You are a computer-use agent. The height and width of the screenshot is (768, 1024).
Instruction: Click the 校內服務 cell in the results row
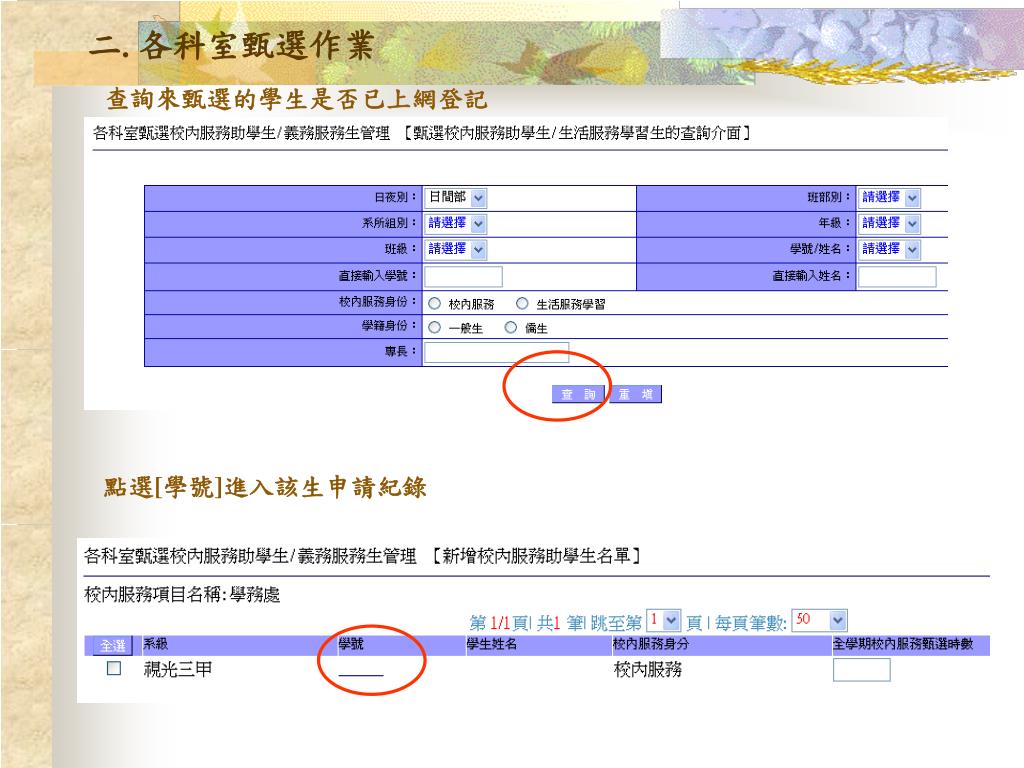point(648,669)
